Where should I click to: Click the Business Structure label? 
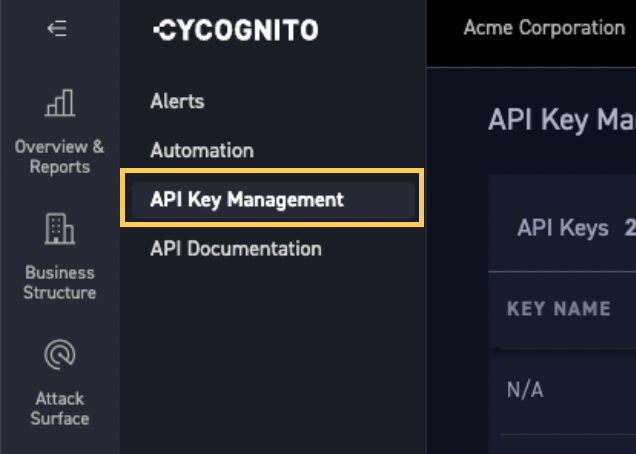(60, 282)
